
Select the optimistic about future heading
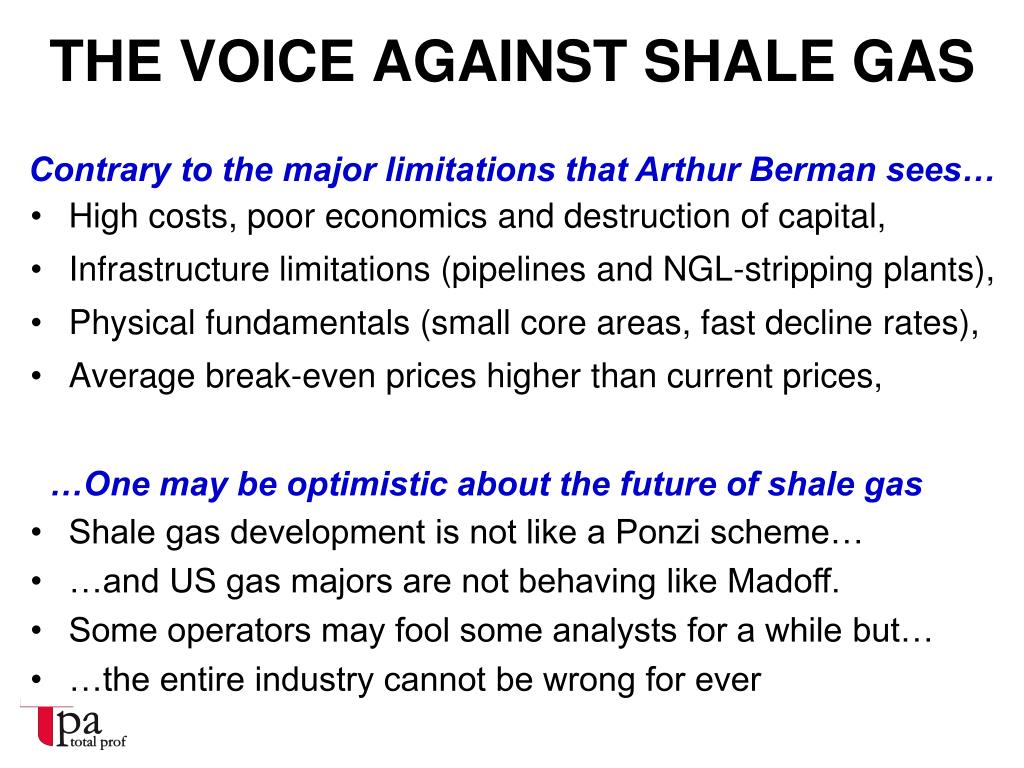pyautogui.click(x=487, y=485)
